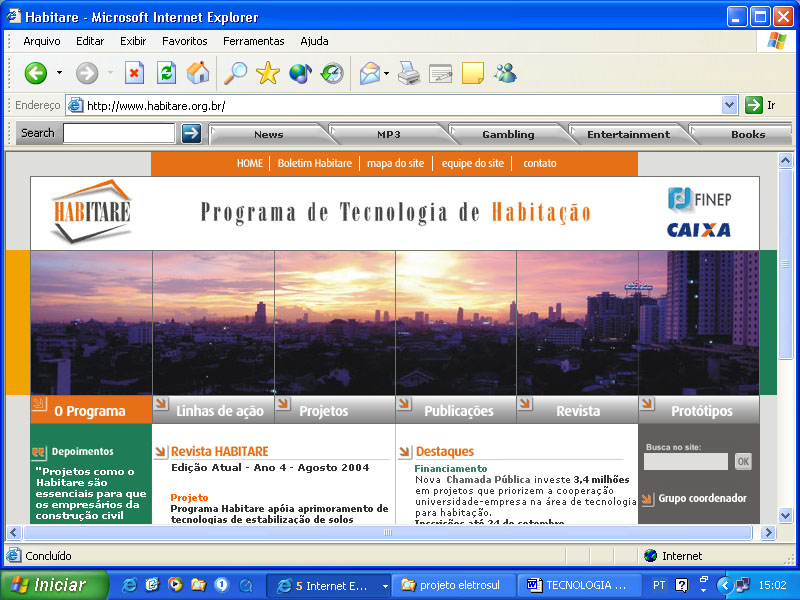
Task: Click the blue search arrow button
Action: point(191,134)
